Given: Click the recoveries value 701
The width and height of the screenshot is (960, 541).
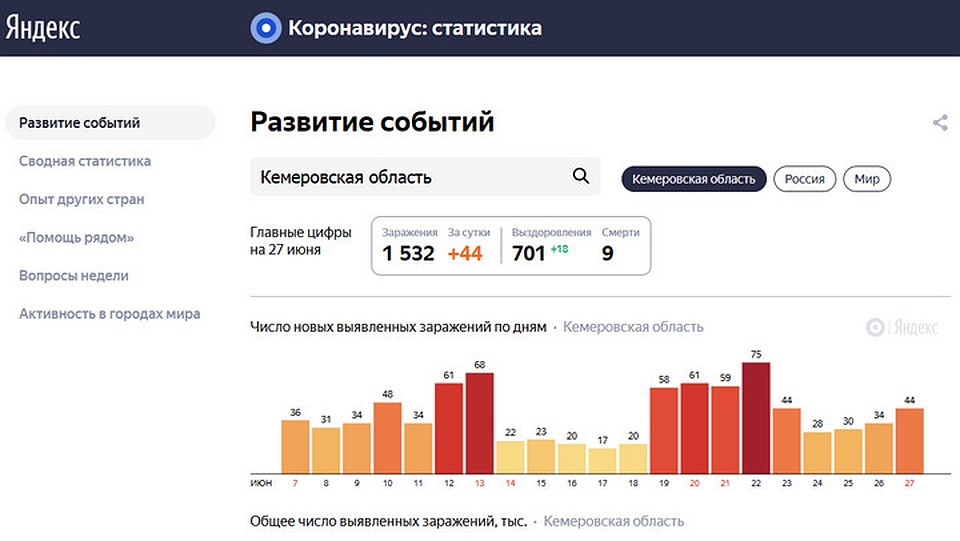Looking at the screenshot, I should [528, 253].
